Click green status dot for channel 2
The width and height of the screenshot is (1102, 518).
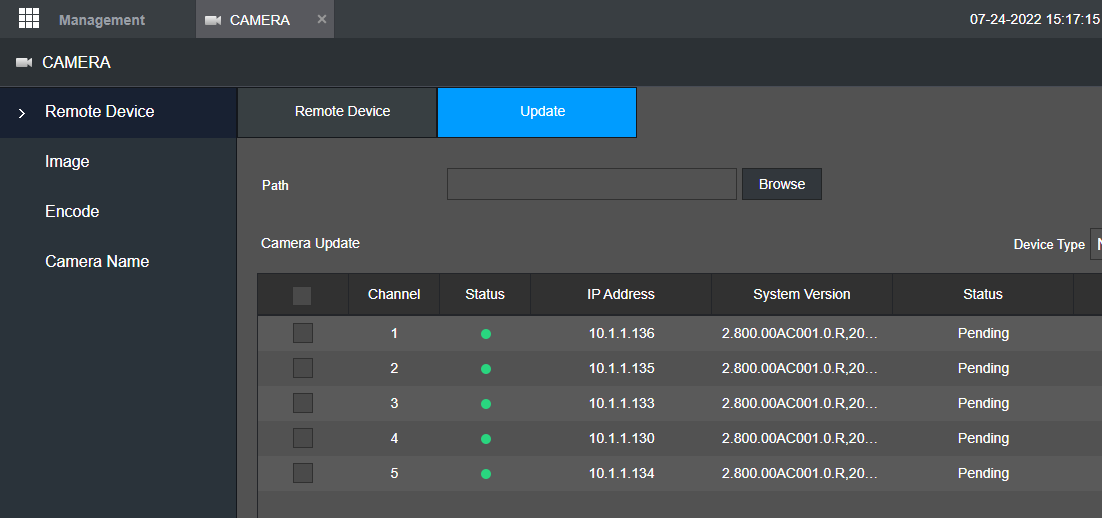click(x=486, y=369)
